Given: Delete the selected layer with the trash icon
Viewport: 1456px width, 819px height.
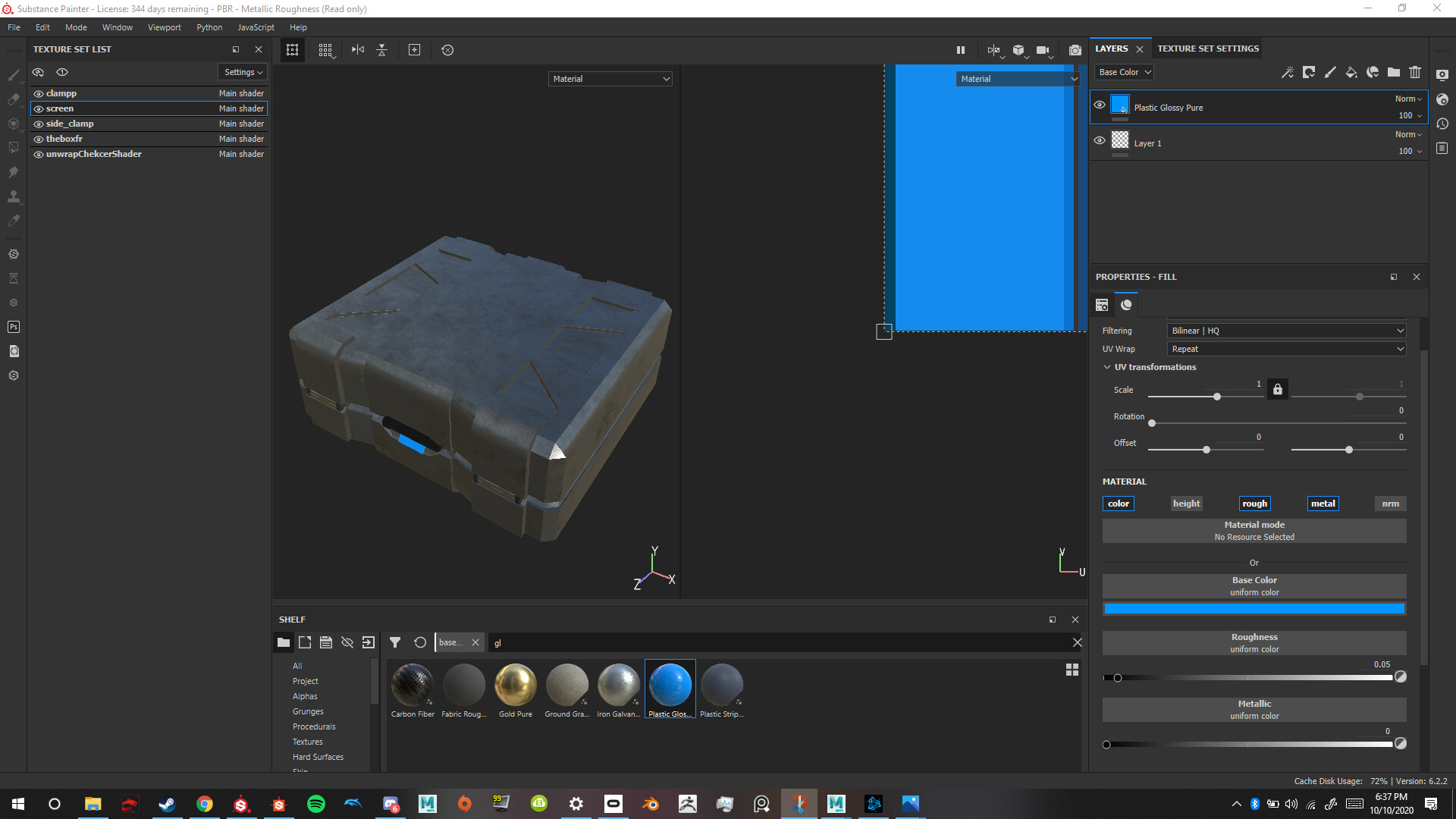Looking at the screenshot, I should pos(1415,72).
